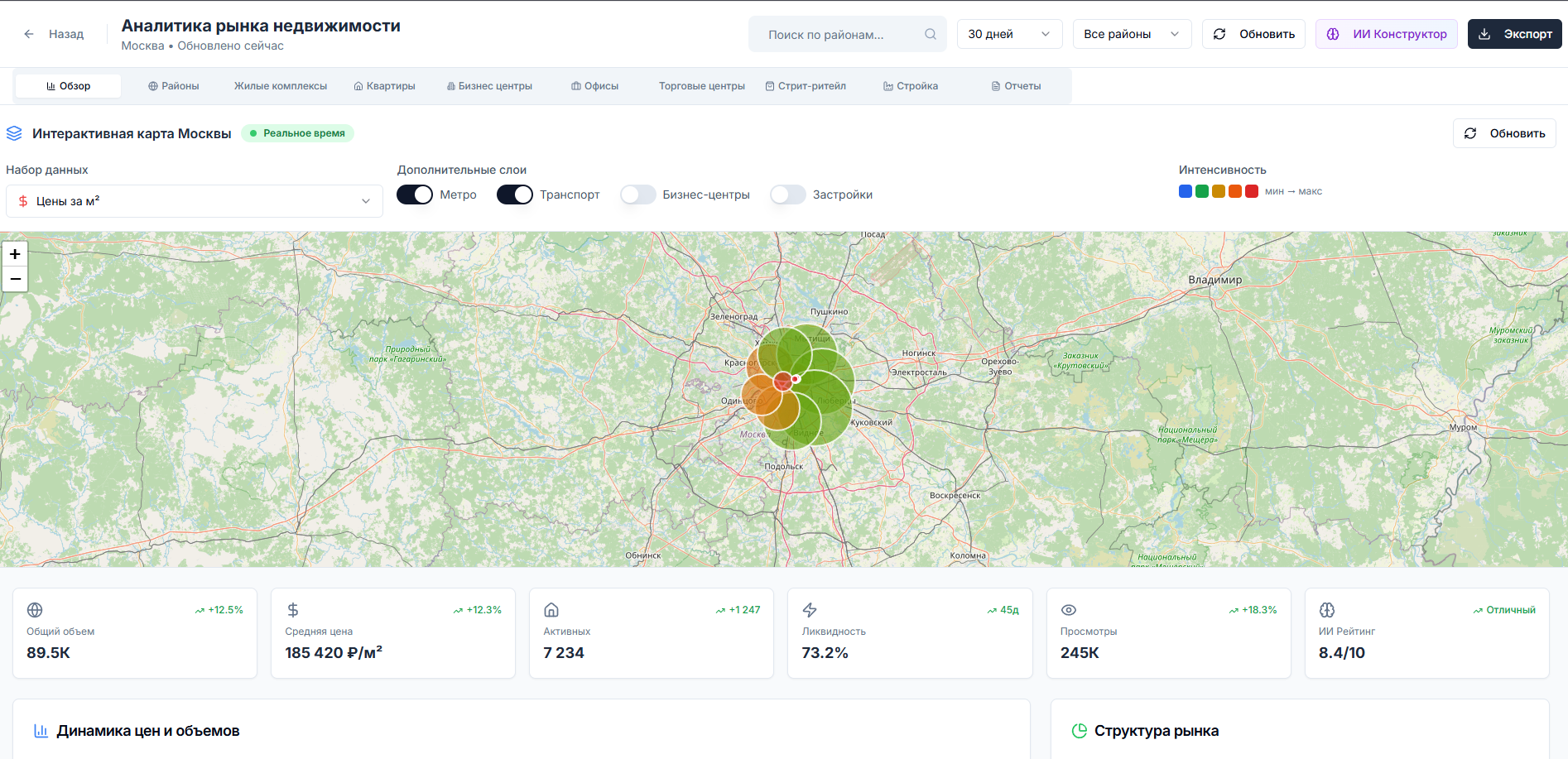The image size is (1568, 759).
Task: Open the Бизнес центры tab
Action: (489, 86)
